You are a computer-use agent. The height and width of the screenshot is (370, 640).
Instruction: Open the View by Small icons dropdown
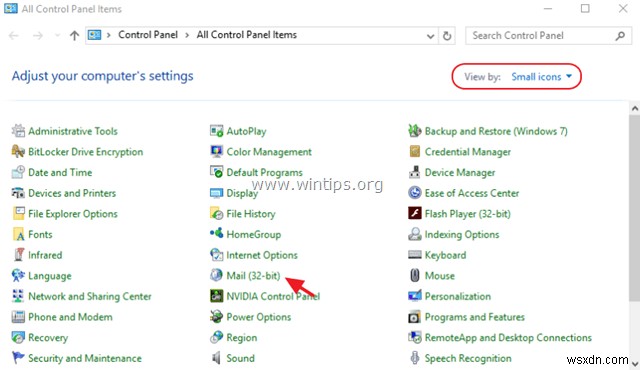[542, 77]
